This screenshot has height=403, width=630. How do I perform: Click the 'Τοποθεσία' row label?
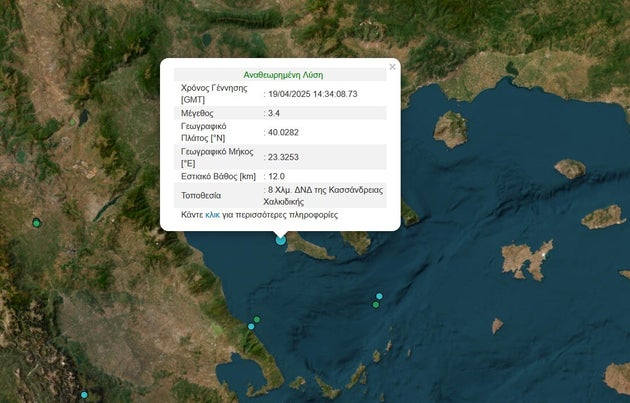(201, 196)
